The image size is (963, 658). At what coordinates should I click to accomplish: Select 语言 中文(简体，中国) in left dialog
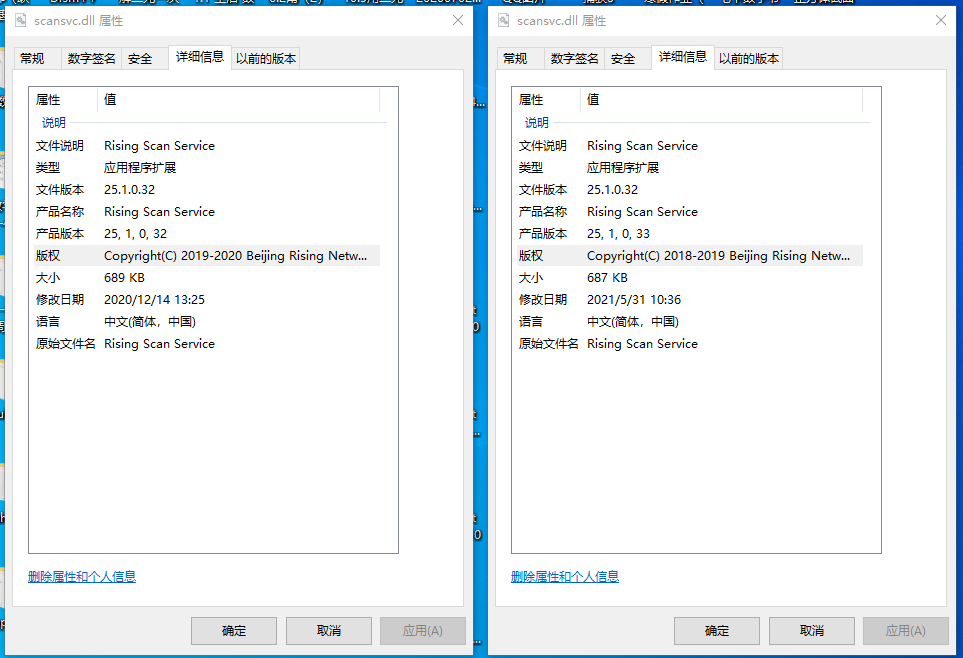[207, 322]
